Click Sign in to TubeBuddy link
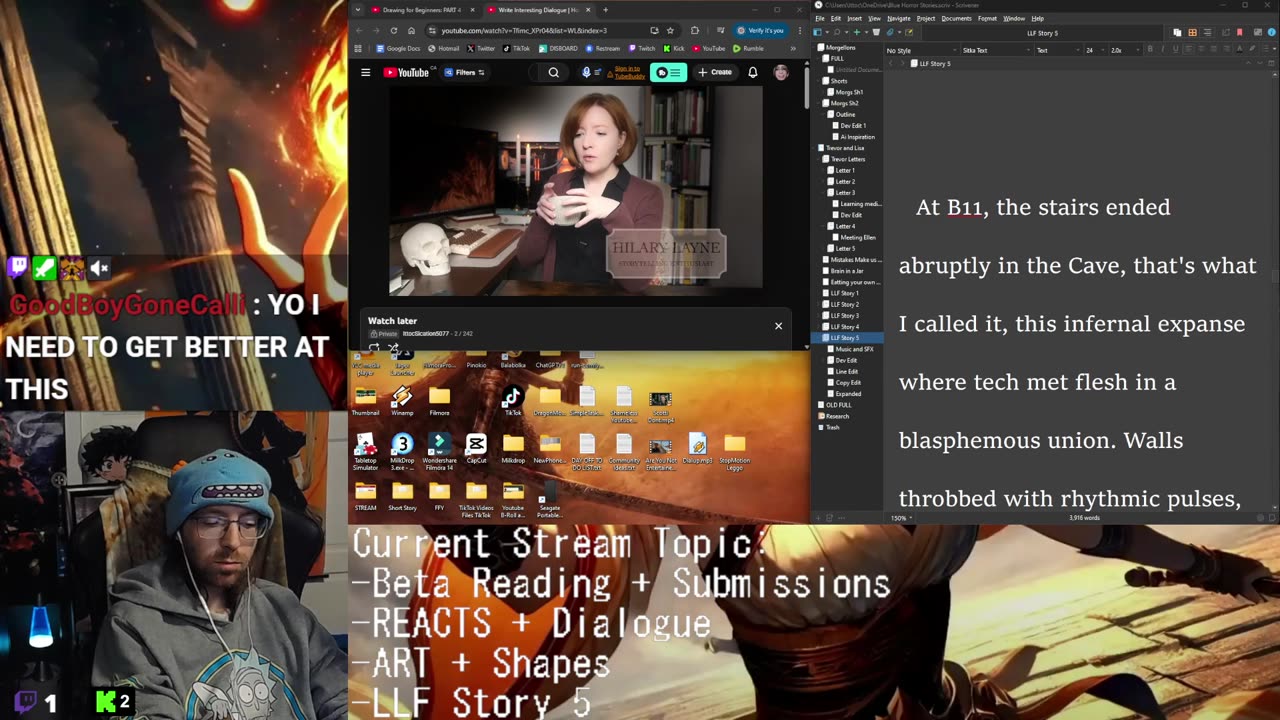This screenshot has width=1280, height=720. coord(627,72)
